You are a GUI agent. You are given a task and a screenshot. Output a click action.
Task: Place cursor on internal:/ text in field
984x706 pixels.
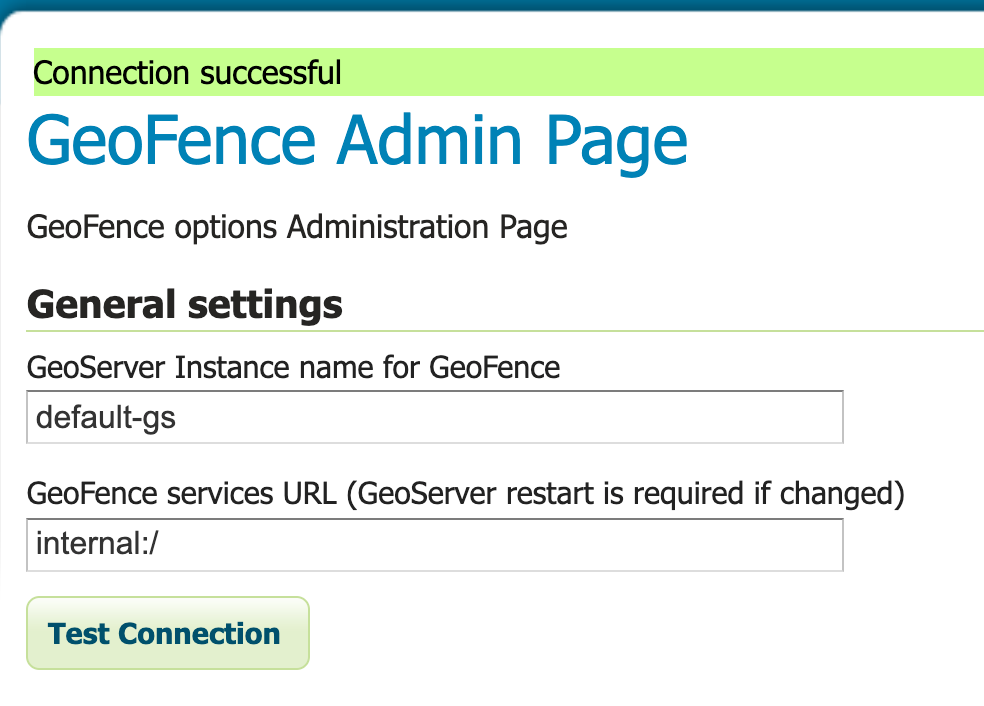[97, 543]
